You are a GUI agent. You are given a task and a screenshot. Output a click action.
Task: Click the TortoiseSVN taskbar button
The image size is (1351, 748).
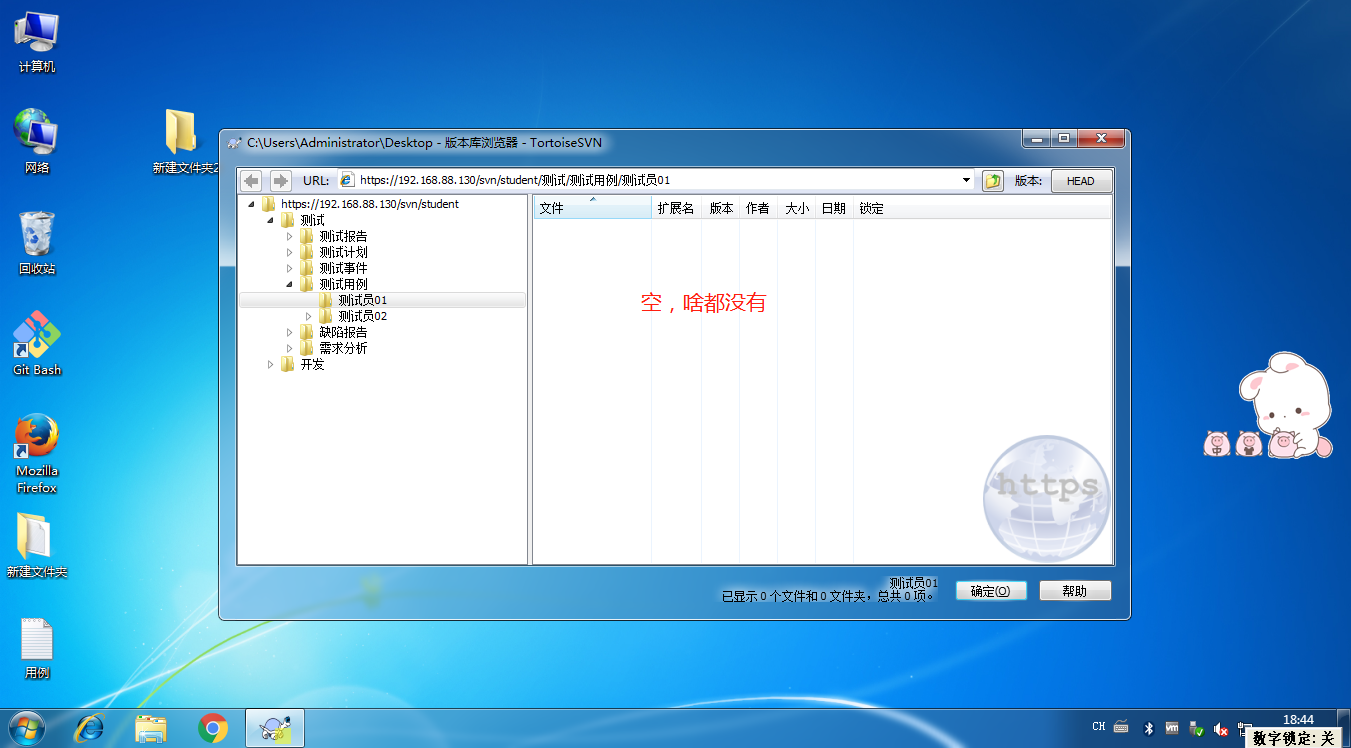(x=275, y=728)
